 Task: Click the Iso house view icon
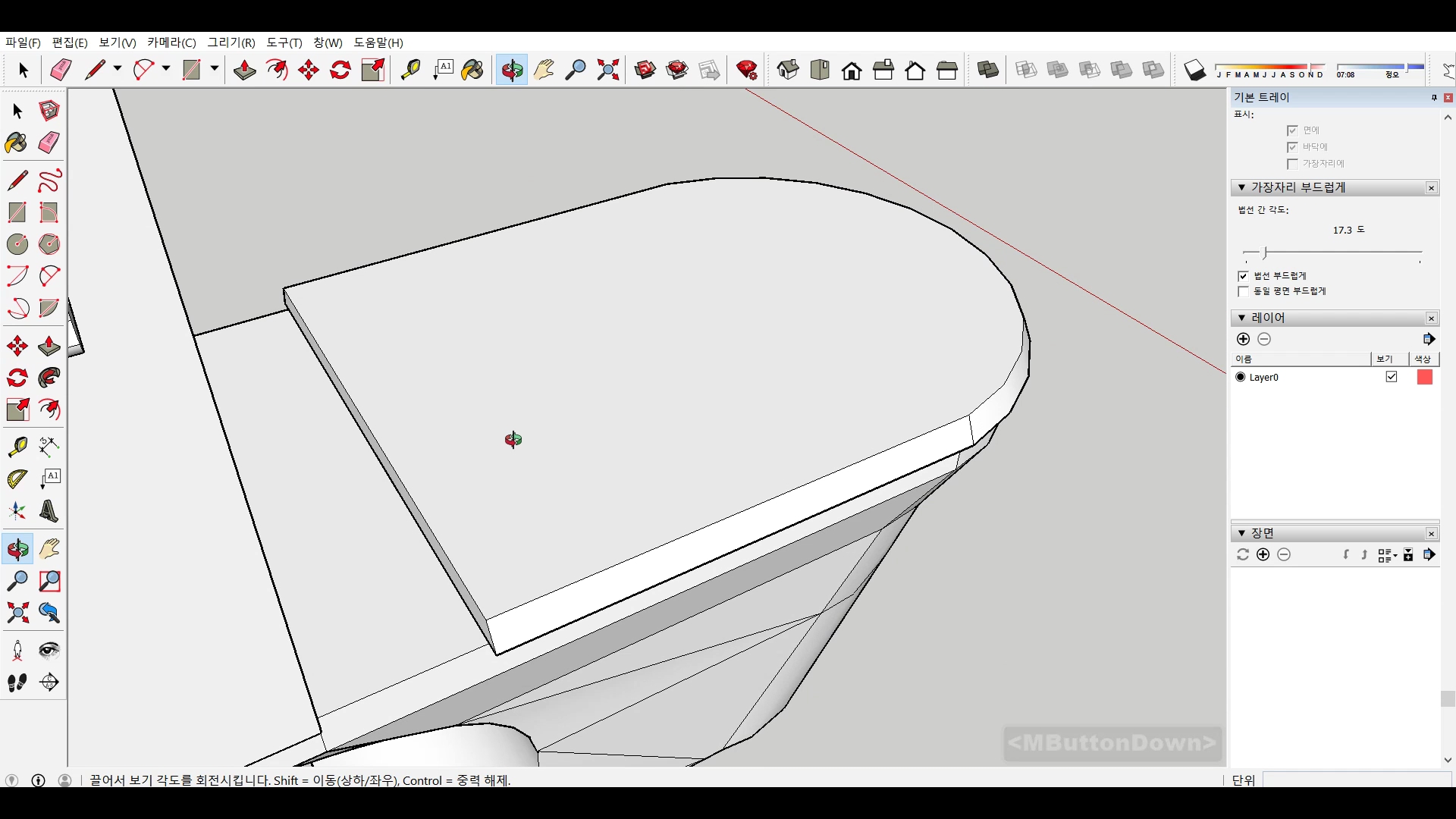point(788,71)
